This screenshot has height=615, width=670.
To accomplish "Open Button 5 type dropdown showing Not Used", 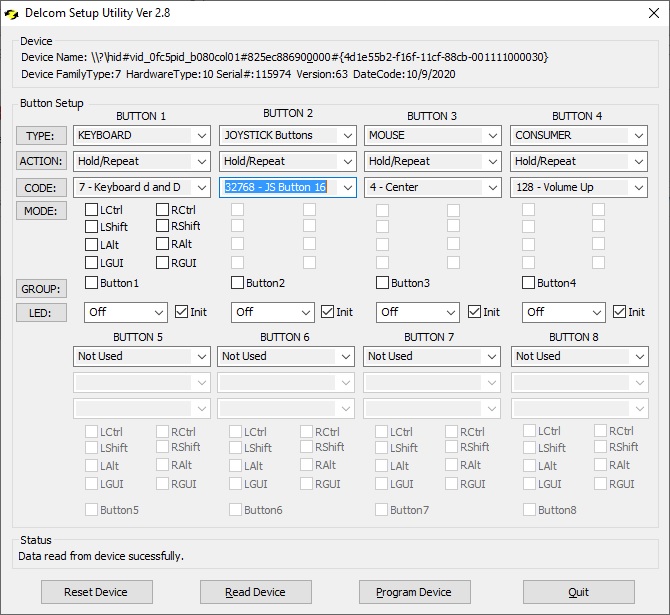I will point(142,356).
